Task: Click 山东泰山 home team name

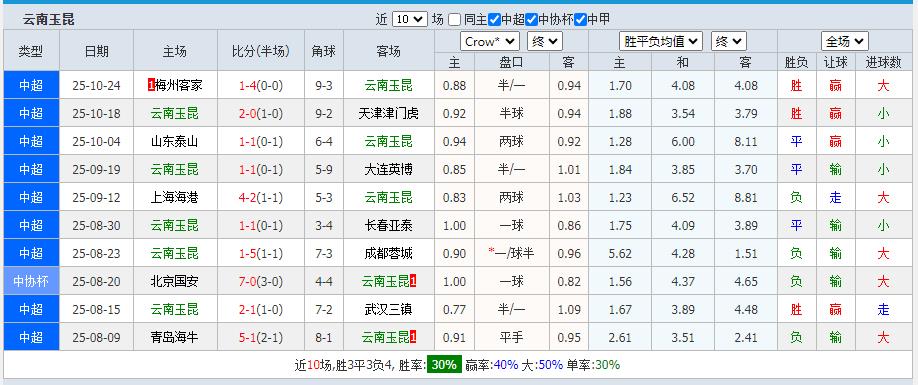Action: (174, 142)
